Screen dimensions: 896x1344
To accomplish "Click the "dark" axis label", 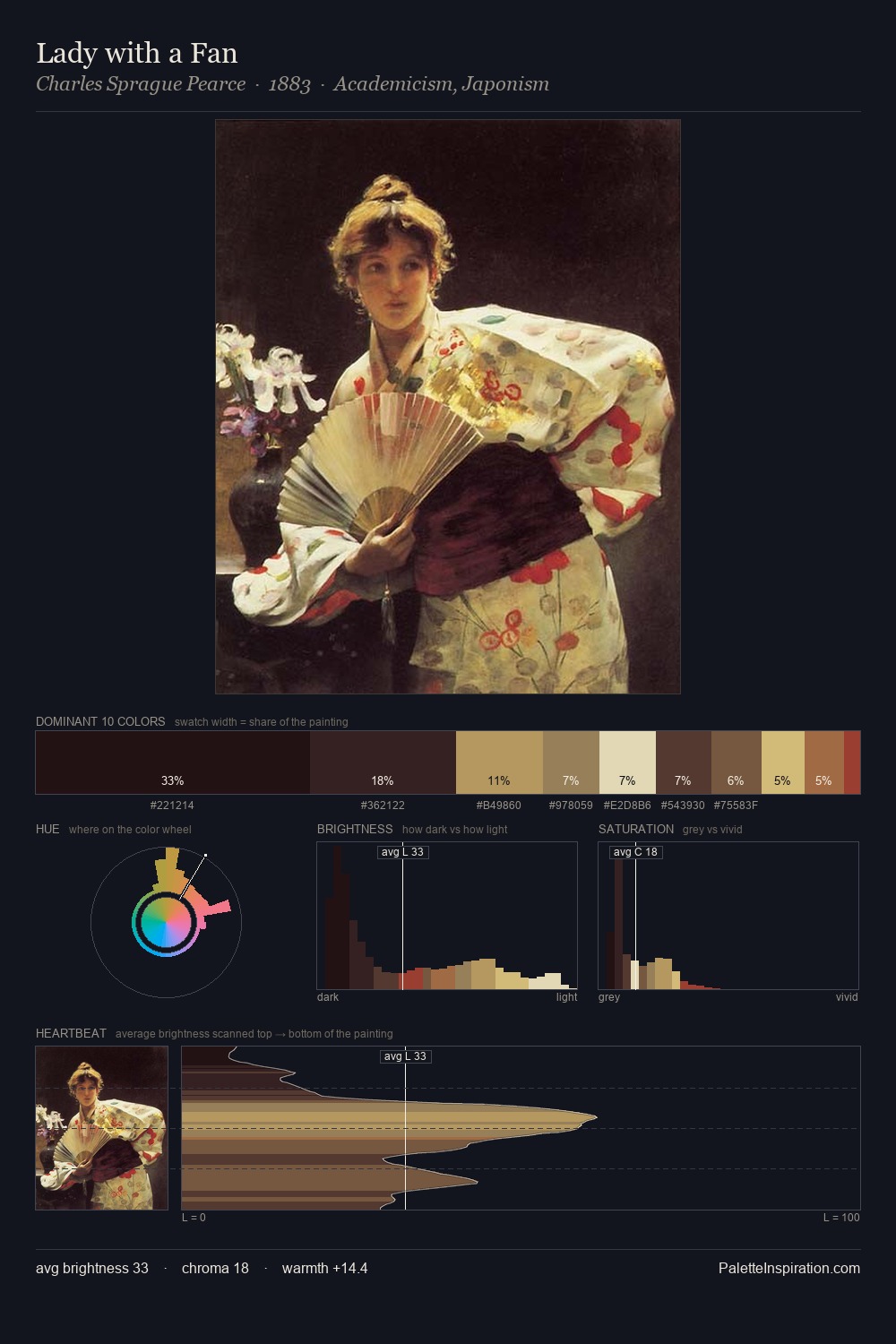I will pos(328,997).
